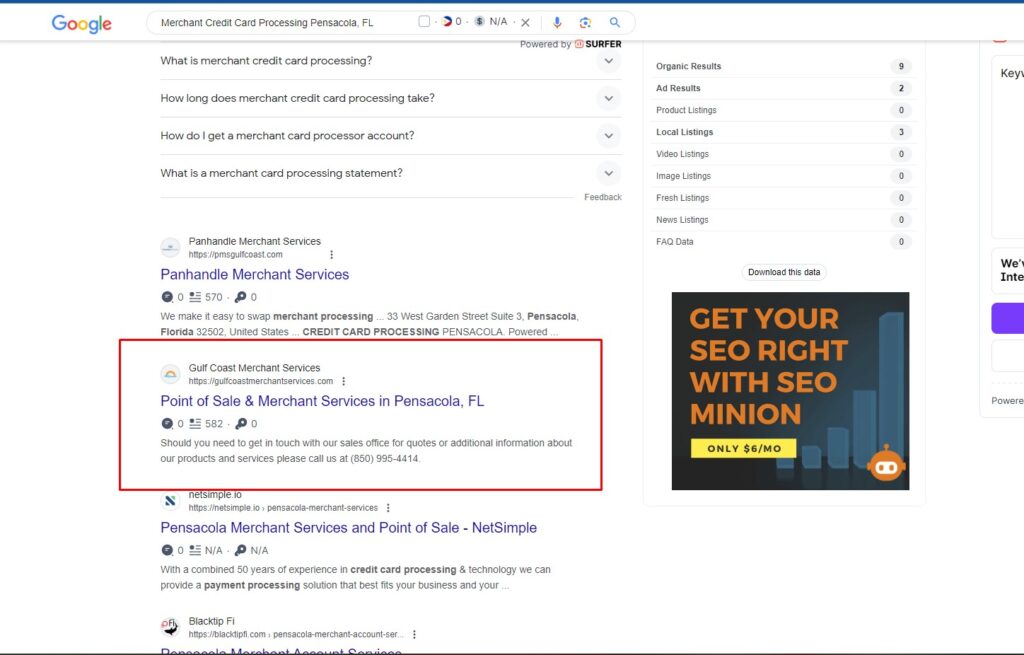
Task: Select the Ad Results row
Action: click(x=784, y=88)
